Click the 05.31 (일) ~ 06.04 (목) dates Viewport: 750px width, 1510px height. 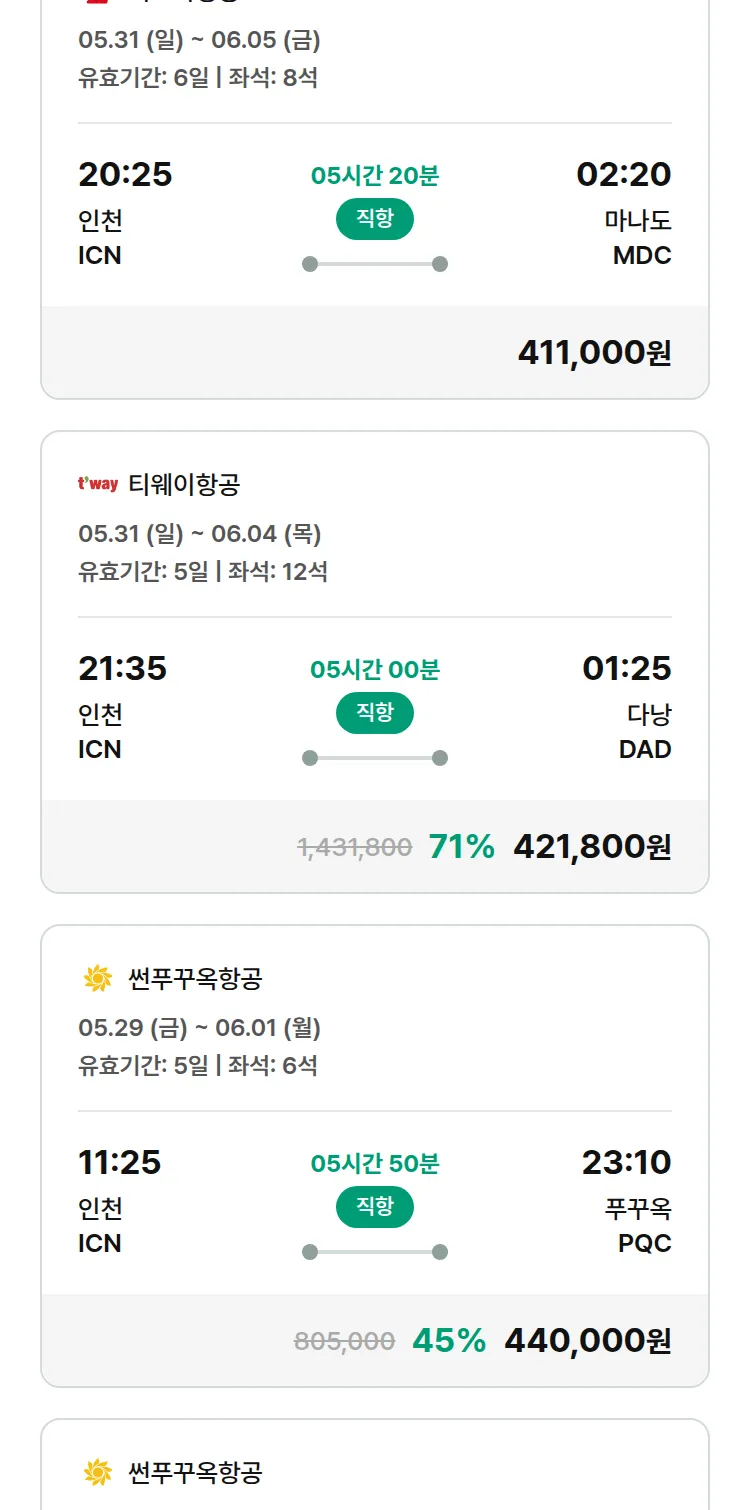coord(199,534)
